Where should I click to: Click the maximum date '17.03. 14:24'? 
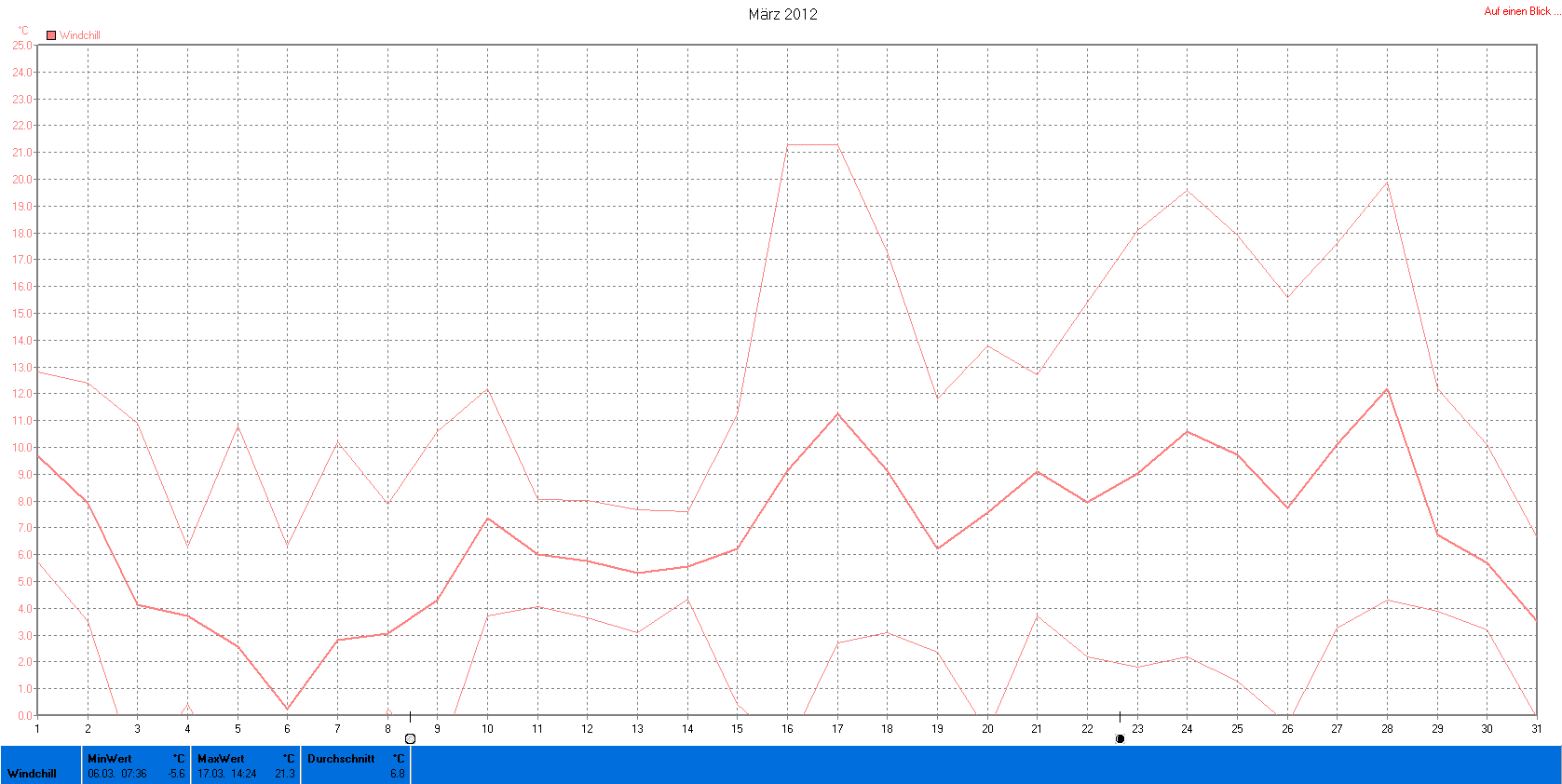tap(227, 774)
